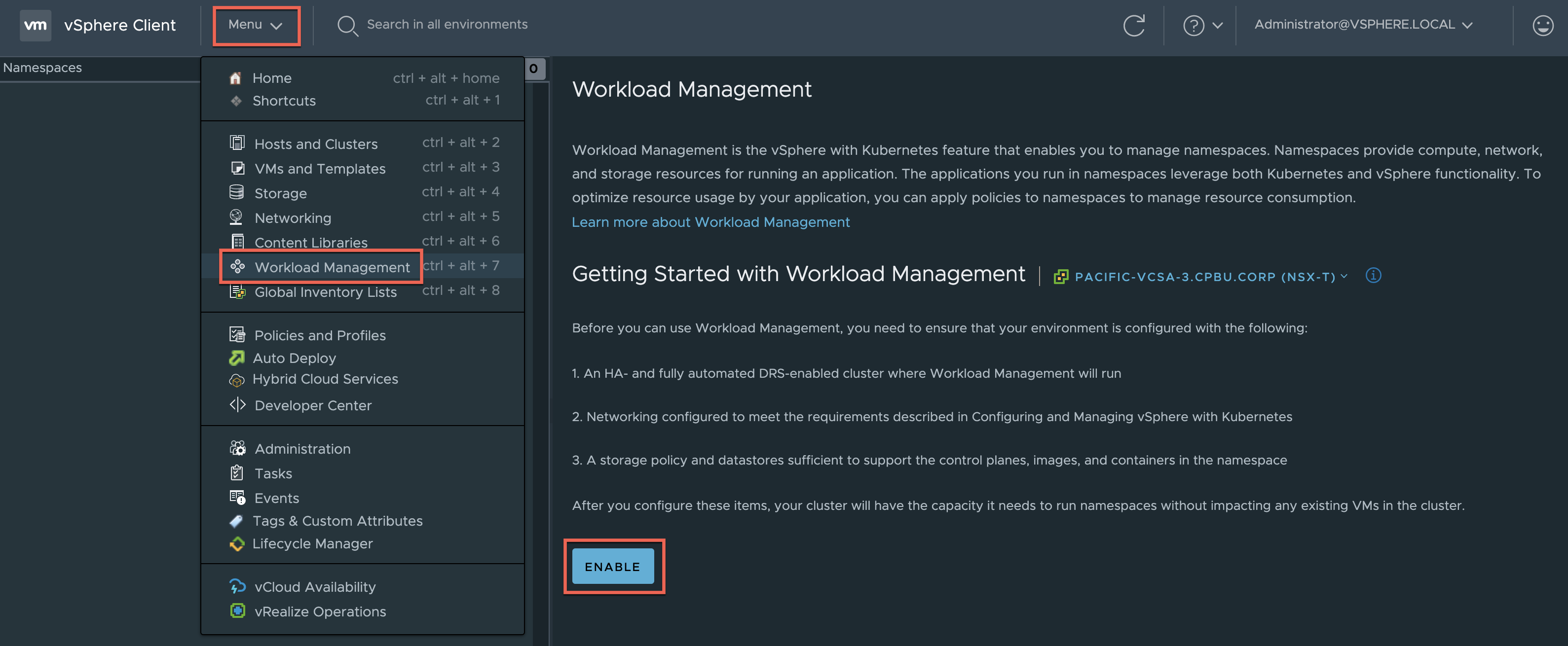Click the search magnifier icon
Image resolution: width=1568 pixels, height=646 pixels.
point(347,26)
